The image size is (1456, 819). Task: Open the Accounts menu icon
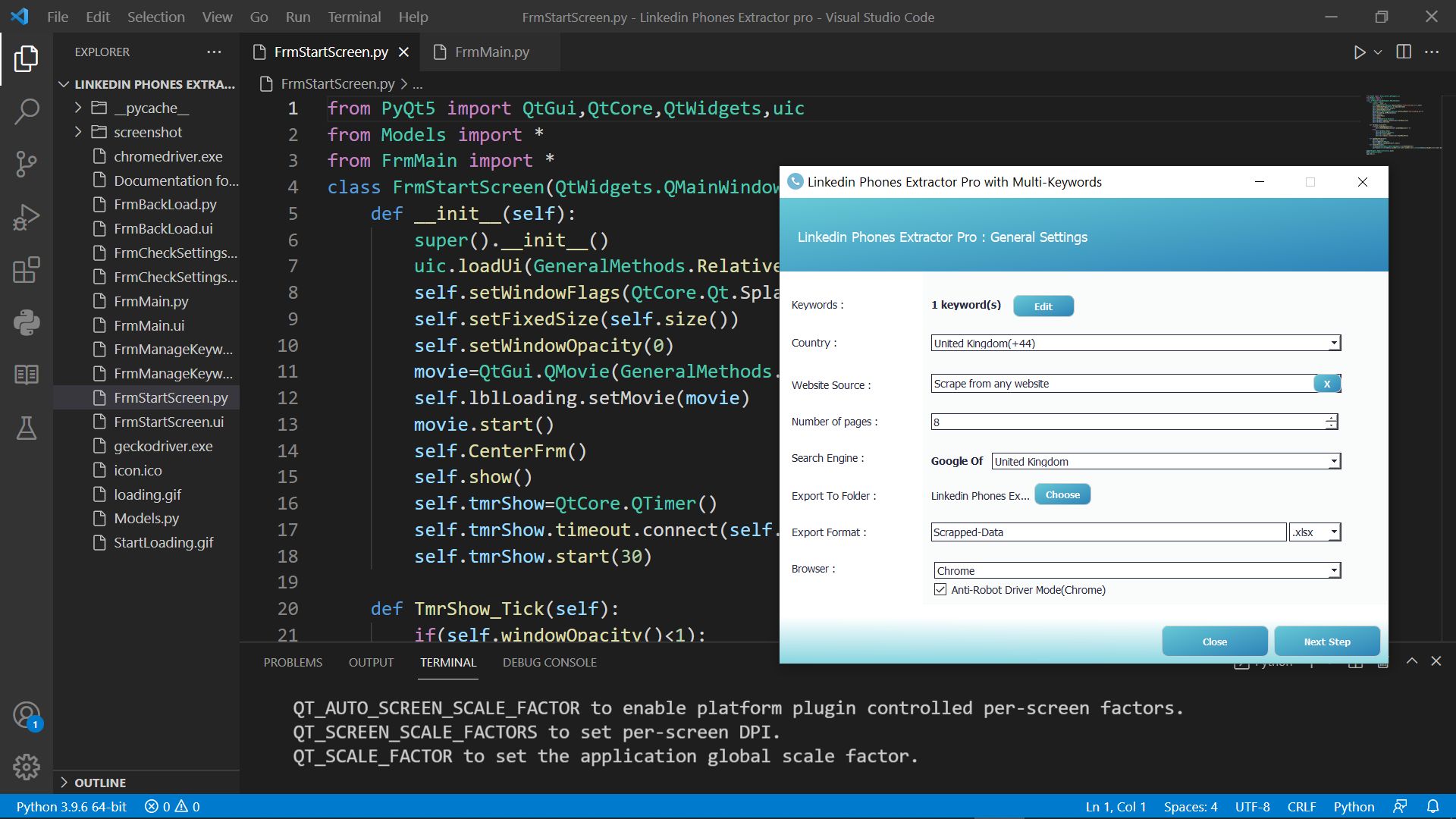pos(27,715)
